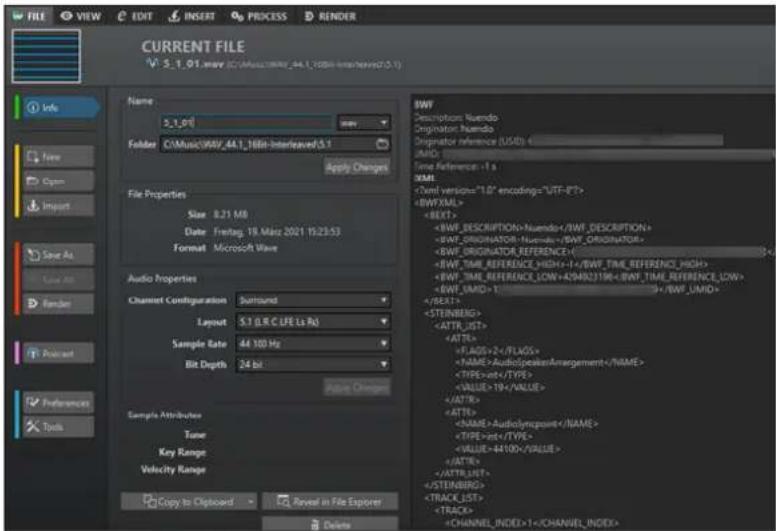Open the FILE tab
The width and height of the screenshot is (776, 531).
[x=29, y=16]
